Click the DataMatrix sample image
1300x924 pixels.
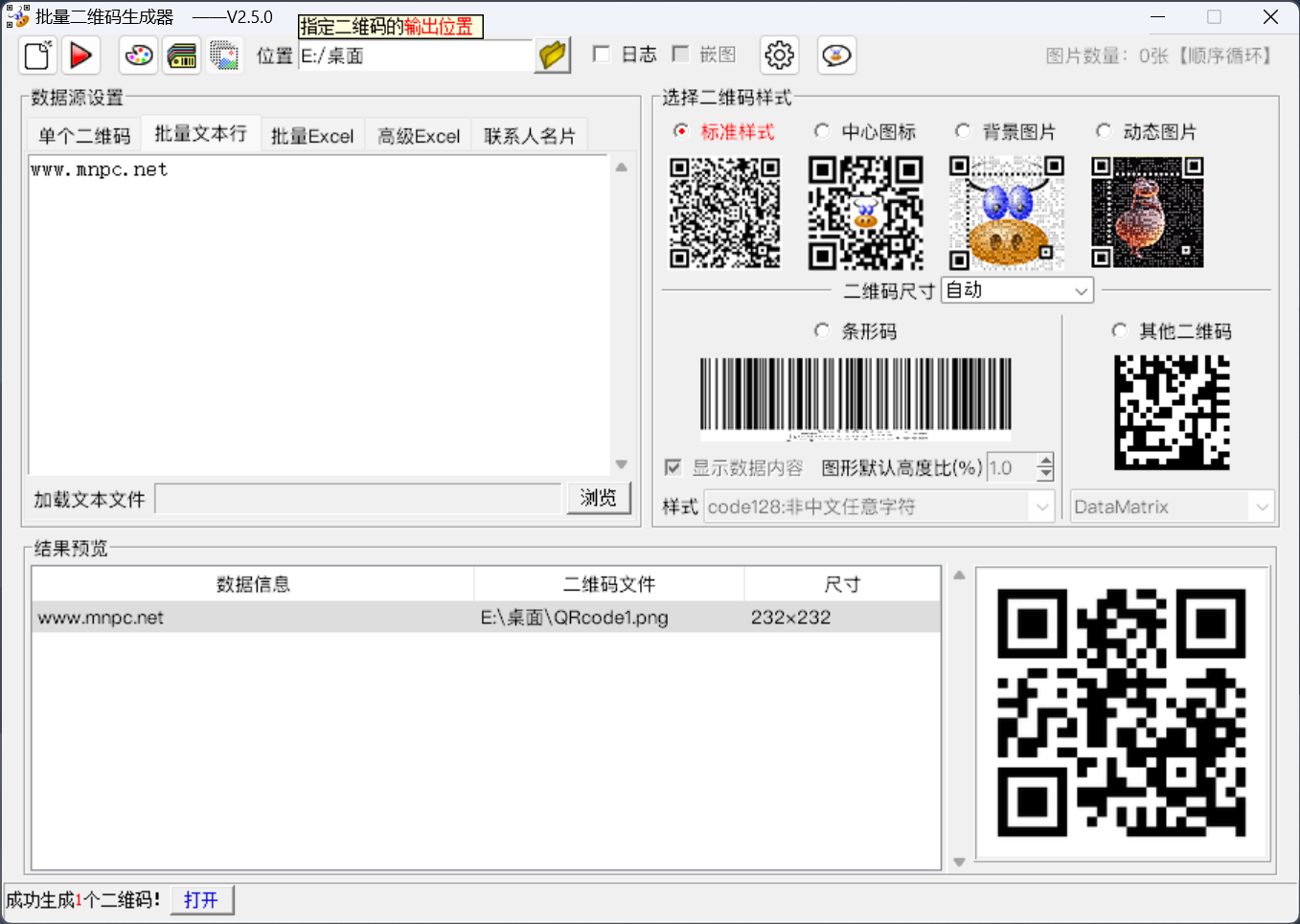[1172, 413]
